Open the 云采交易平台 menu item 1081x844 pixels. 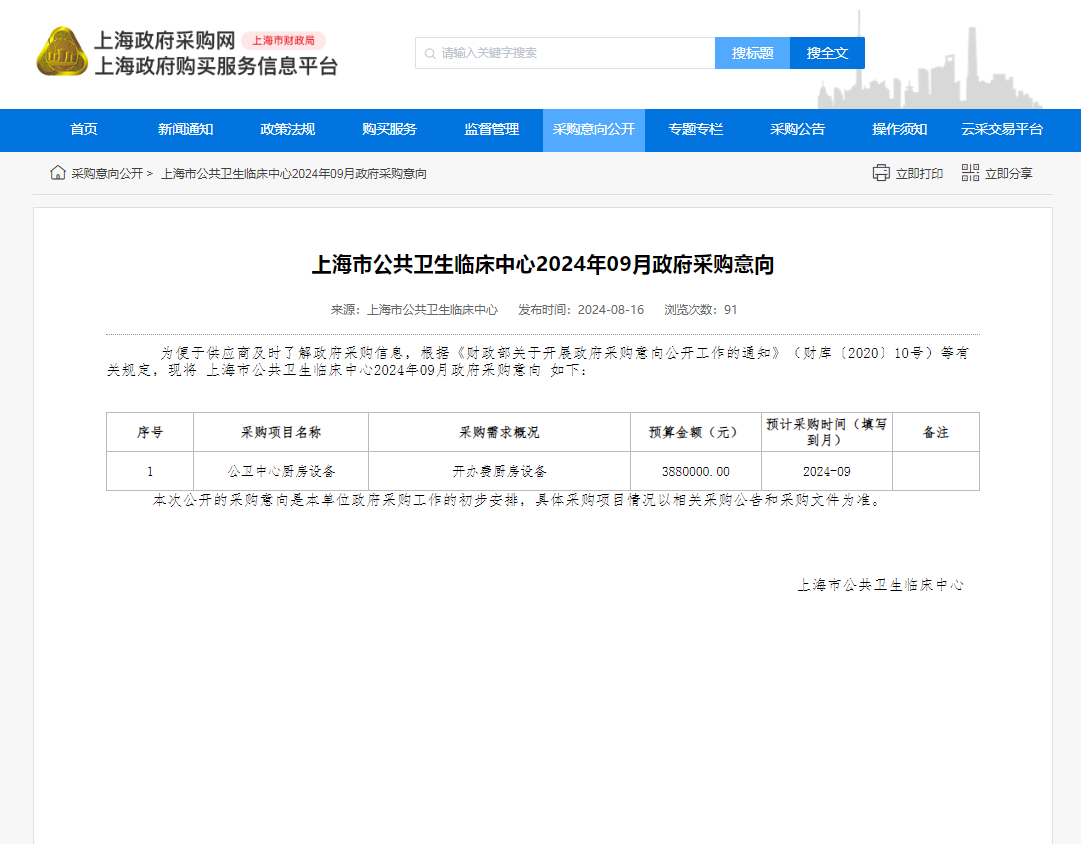[1002, 130]
